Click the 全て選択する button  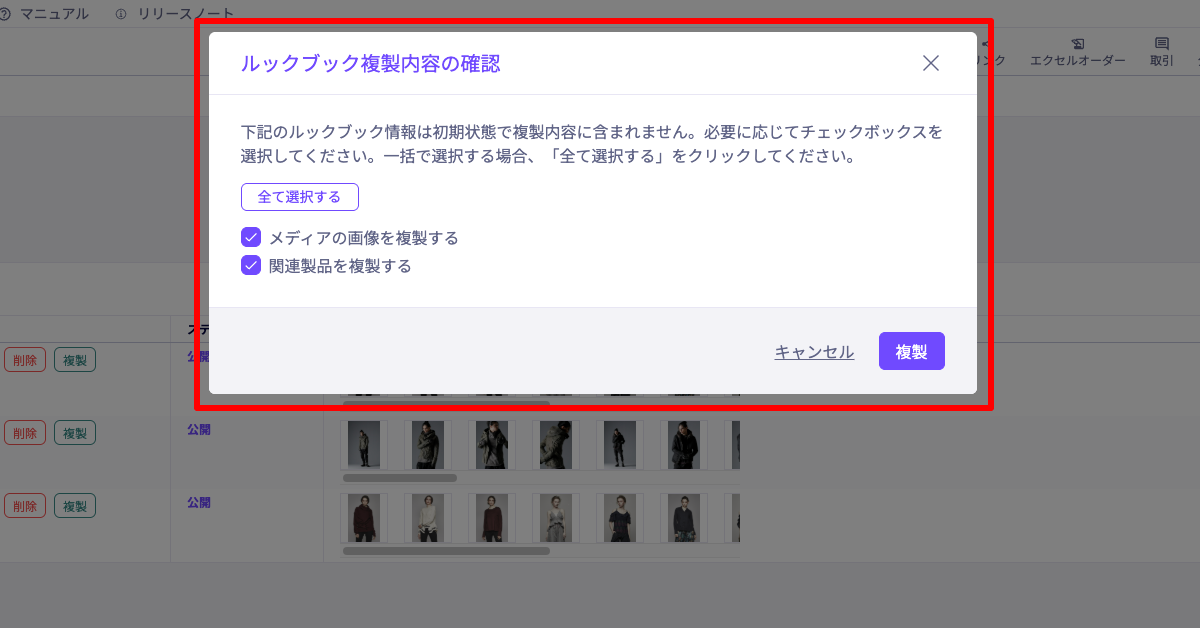[300, 197]
